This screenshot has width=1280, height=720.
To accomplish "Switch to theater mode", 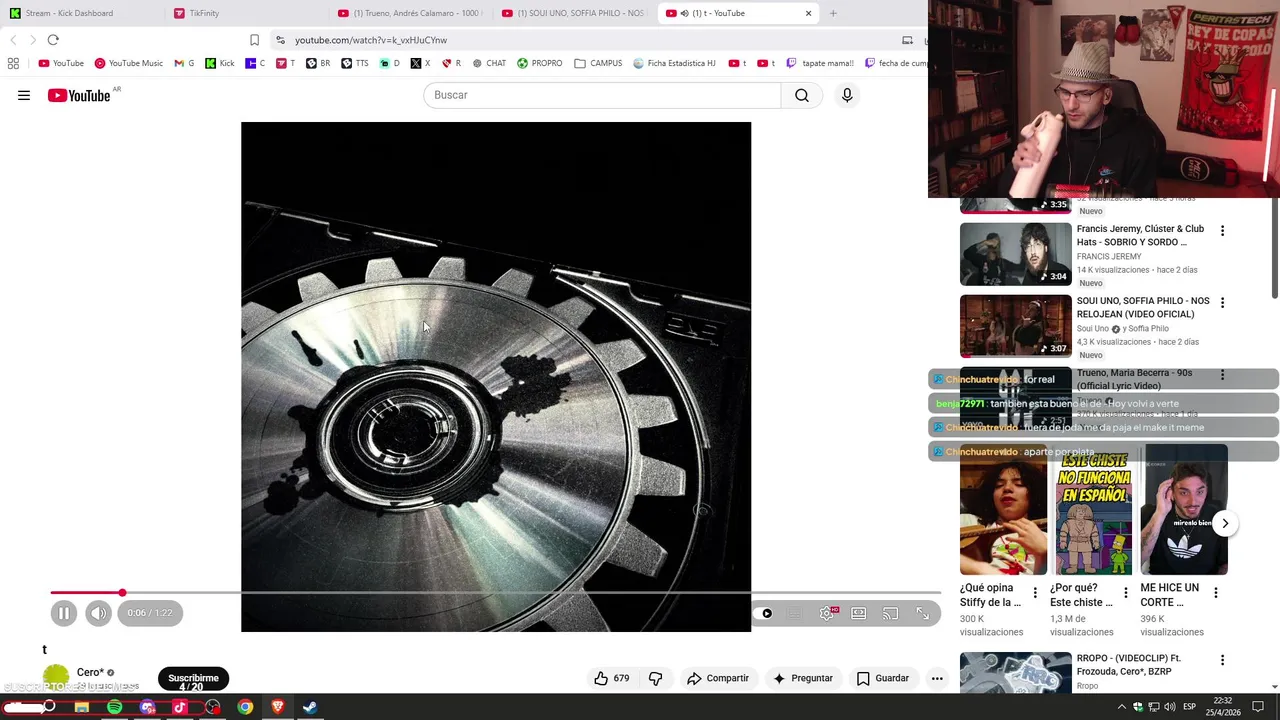I will point(858,613).
